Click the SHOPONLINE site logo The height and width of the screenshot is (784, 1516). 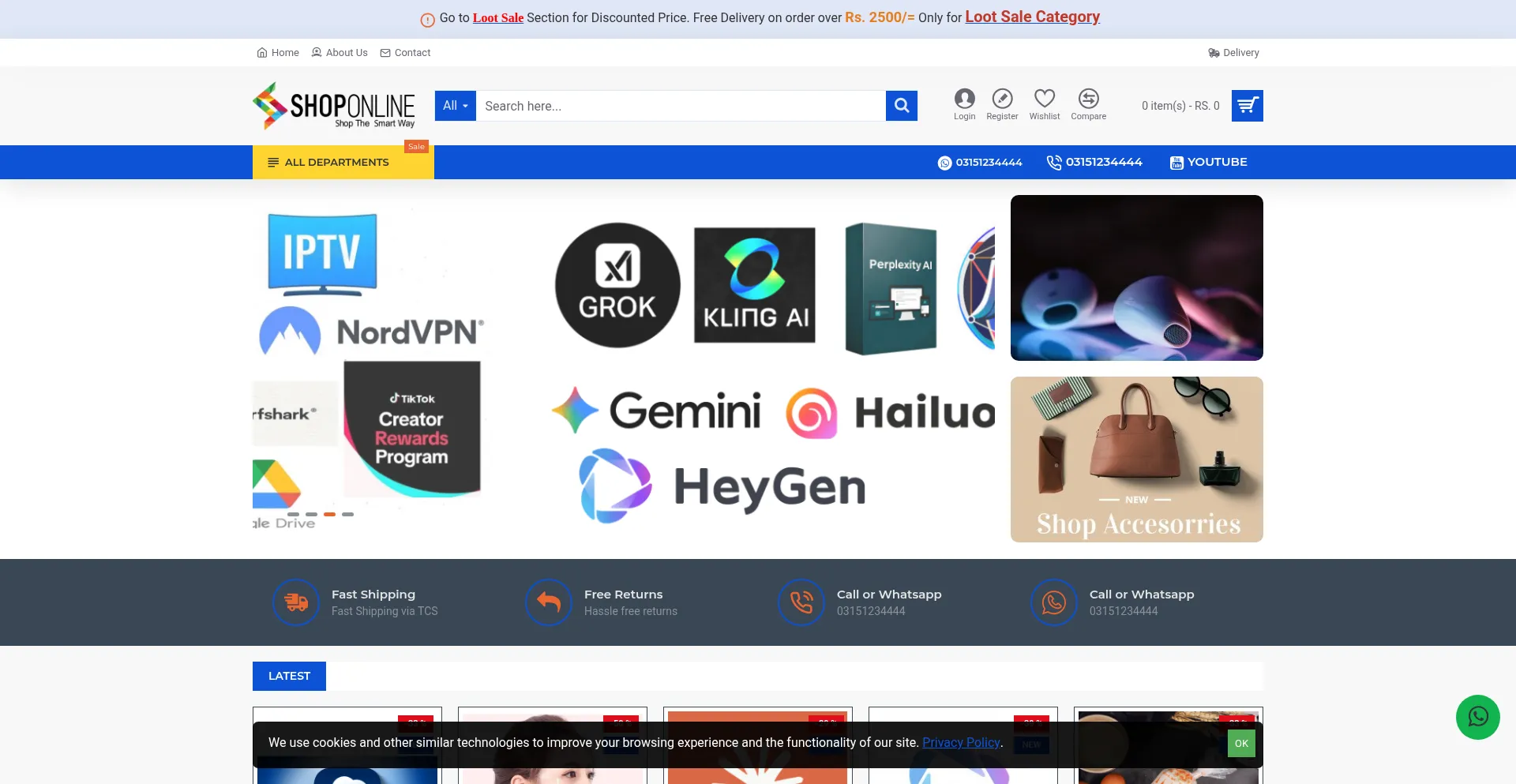tap(334, 106)
